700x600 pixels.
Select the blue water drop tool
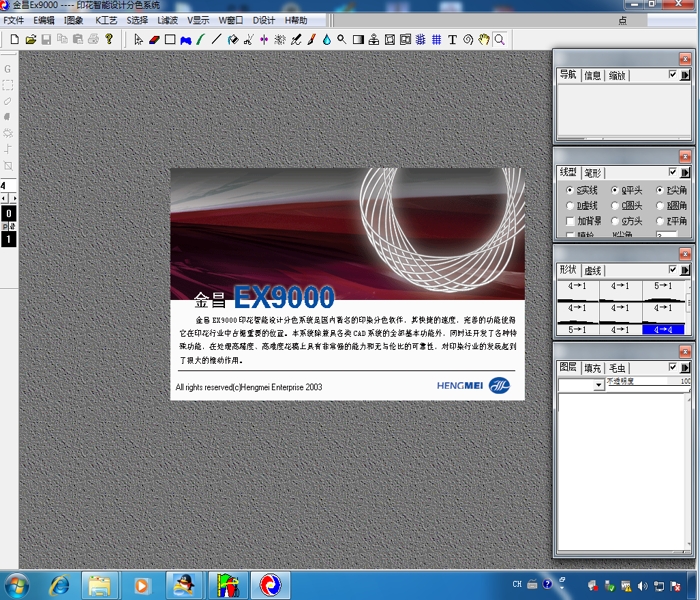coord(327,40)
